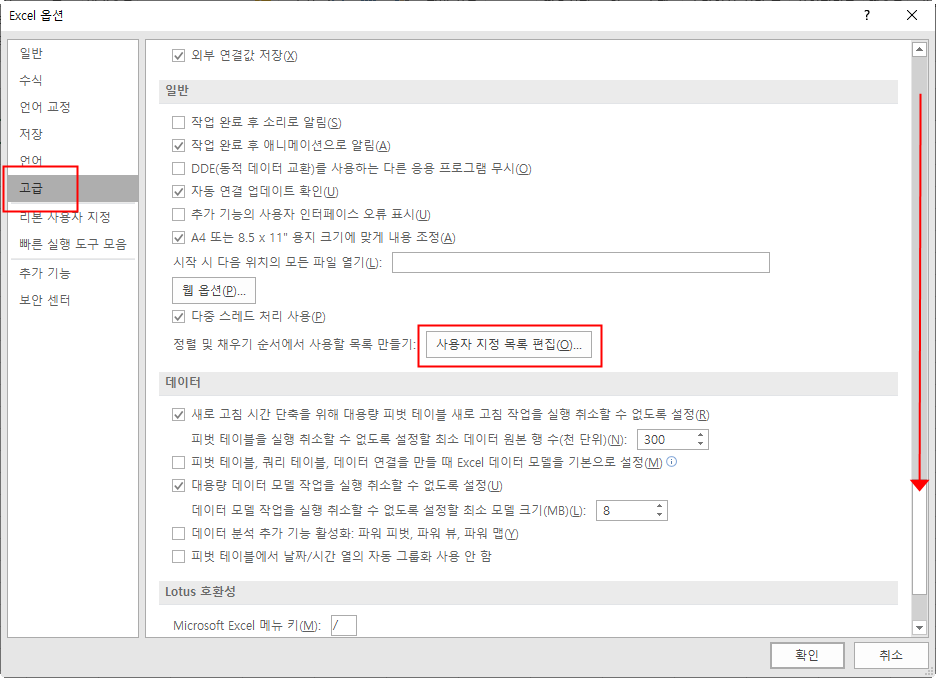Toggle 새로 고침 시간 단축 피벗 테이블 checkbox
The width and height of the screenshot is (936, 678).
point(178,414)
